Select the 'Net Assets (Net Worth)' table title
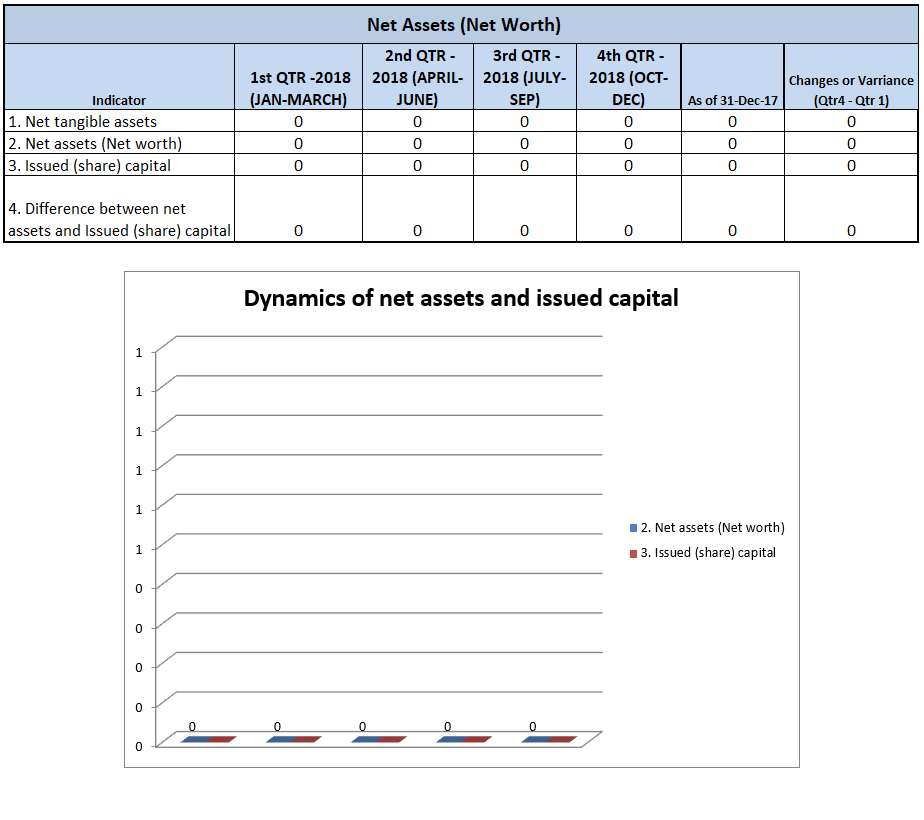 tap(463, 25)
